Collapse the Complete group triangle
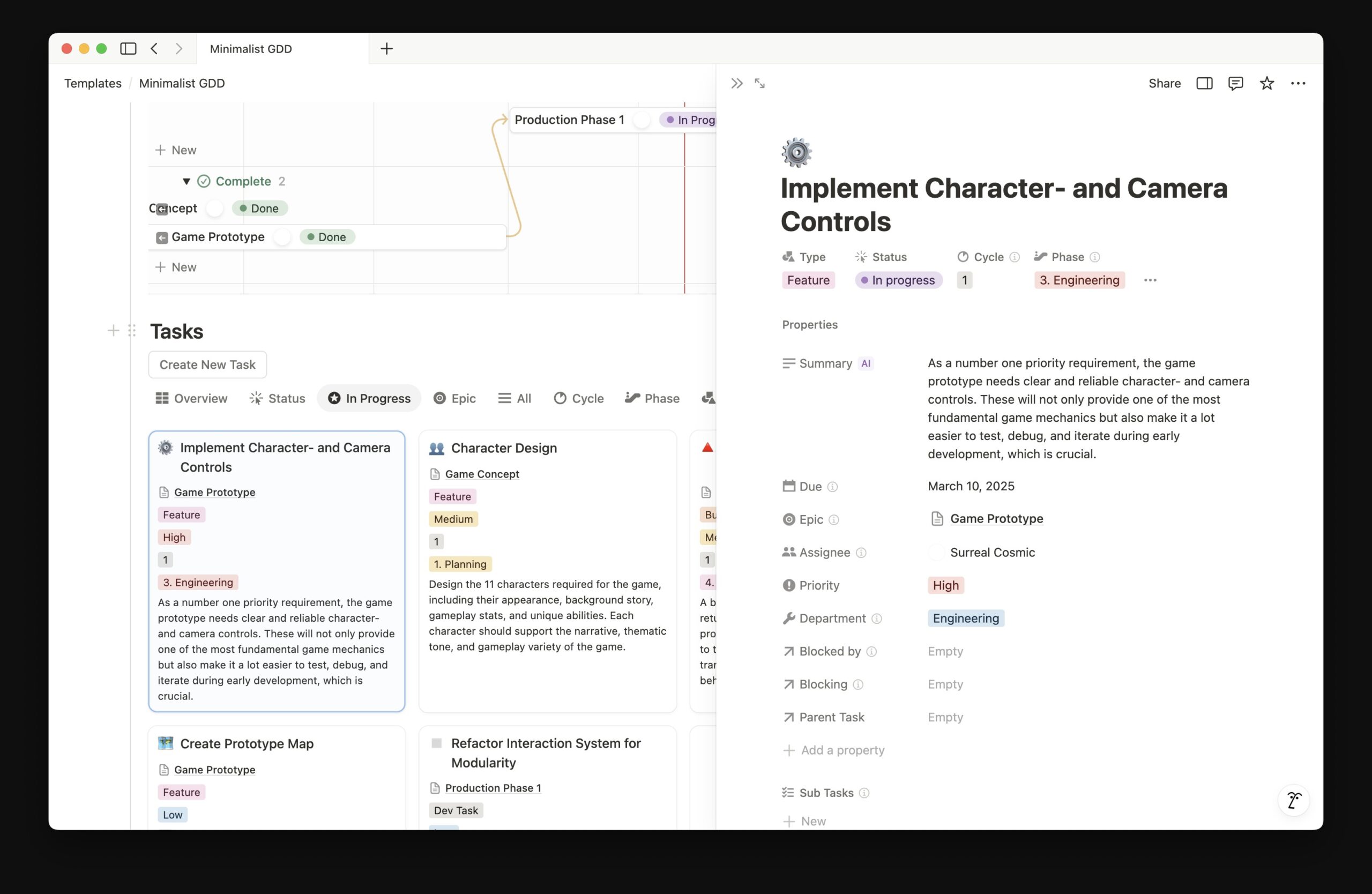The width and height of the screenshot is (1372, 894). pyautogui.click(x=186, y=182)
